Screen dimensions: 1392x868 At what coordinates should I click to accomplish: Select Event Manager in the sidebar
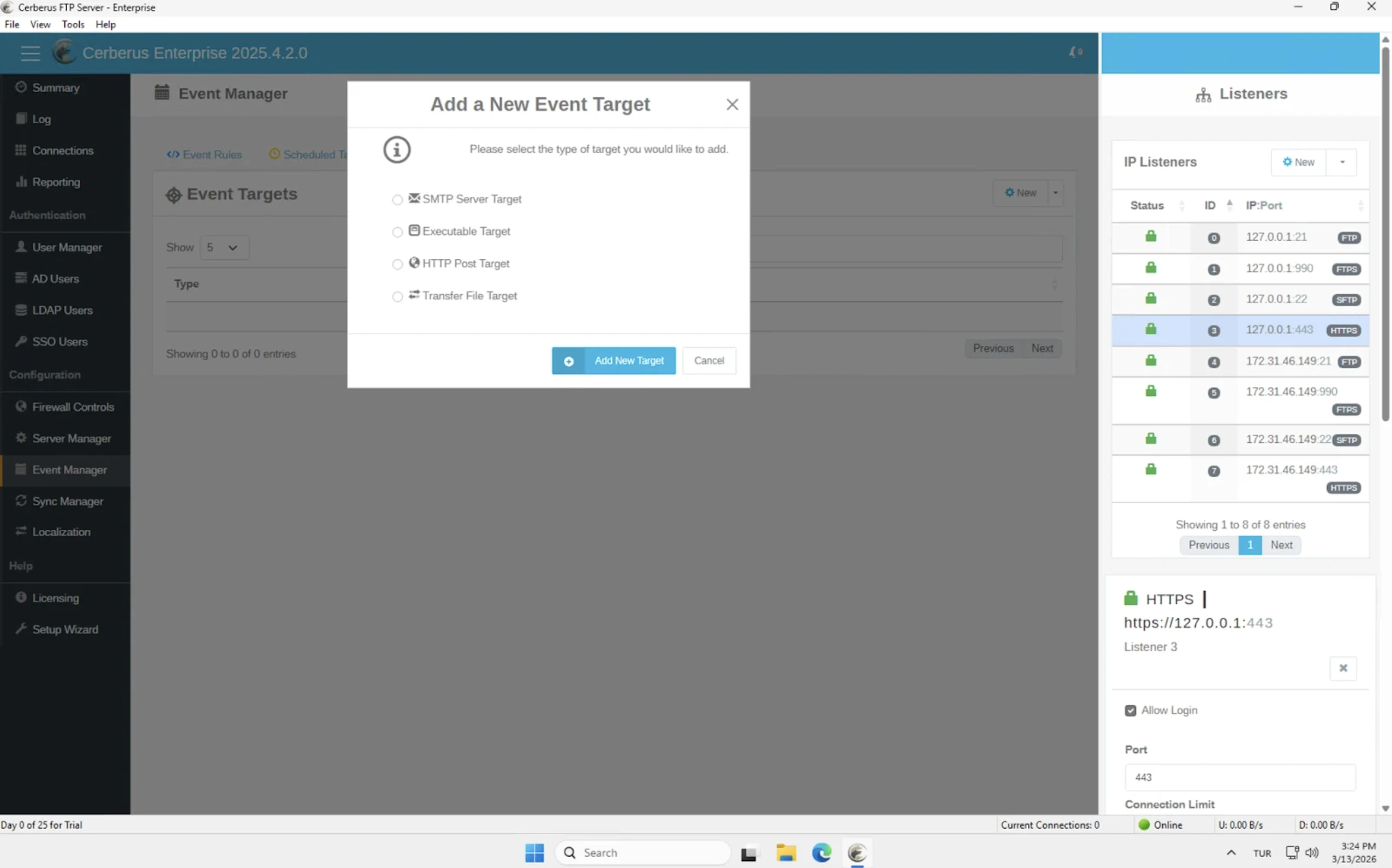[x=65, y=470]
